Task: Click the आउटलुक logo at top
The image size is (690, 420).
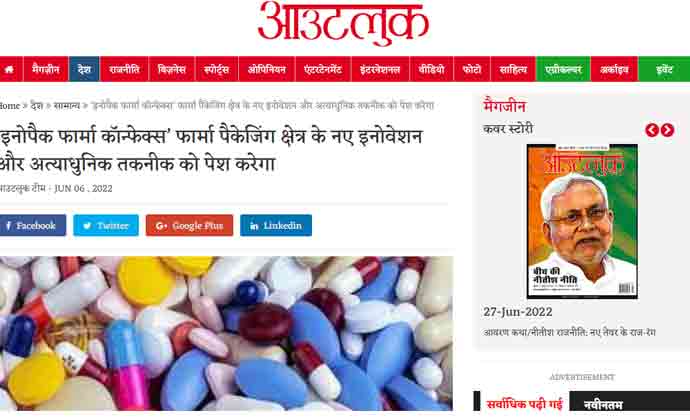Action: [x=343, y=24]
